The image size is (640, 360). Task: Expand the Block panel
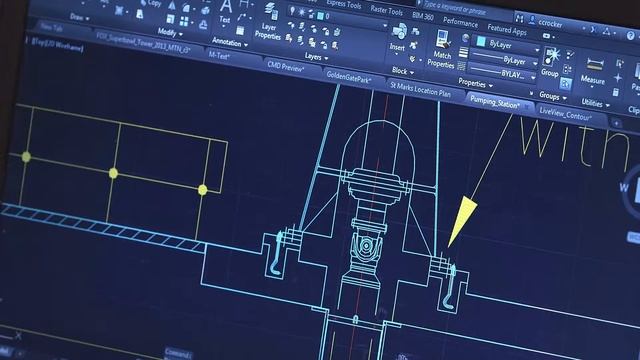coord(403,71)
